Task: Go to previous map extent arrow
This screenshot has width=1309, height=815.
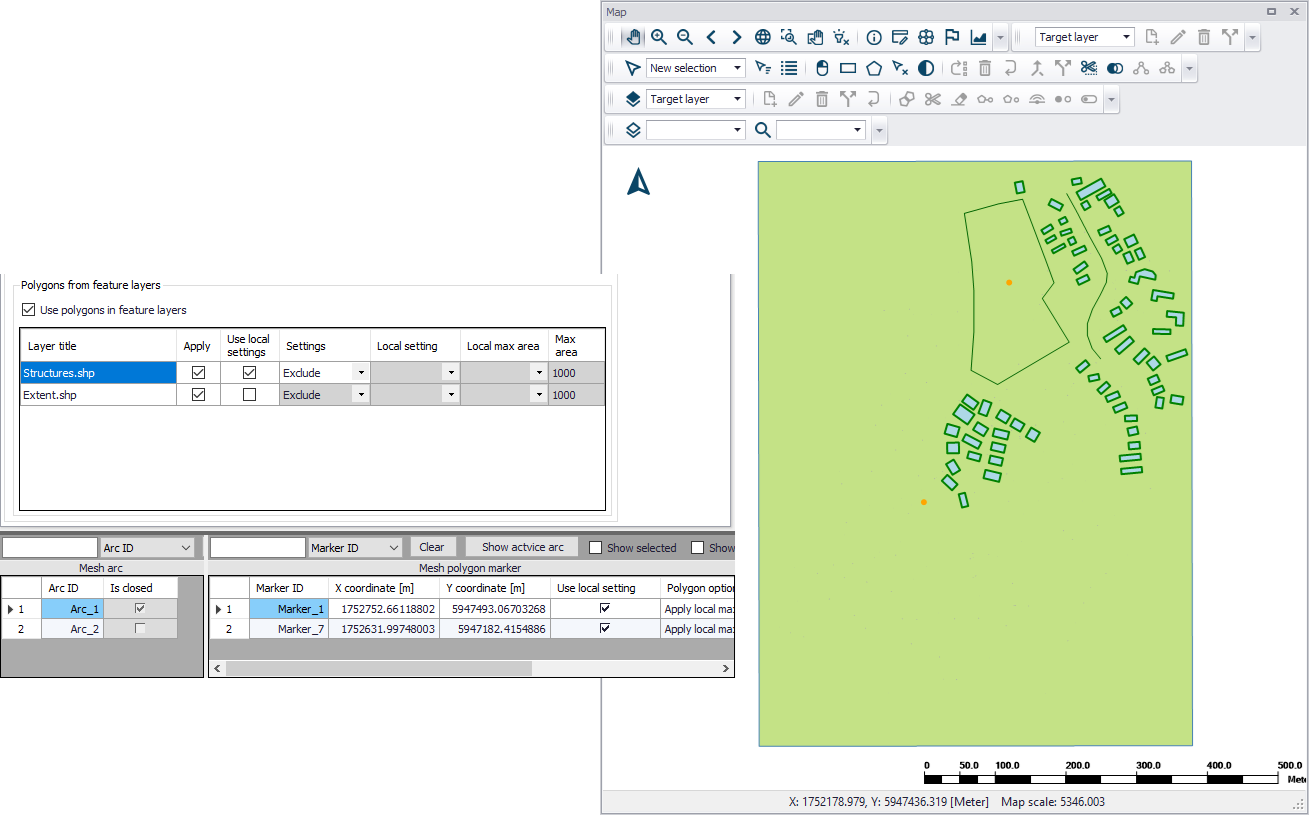Action: (711, 37)
